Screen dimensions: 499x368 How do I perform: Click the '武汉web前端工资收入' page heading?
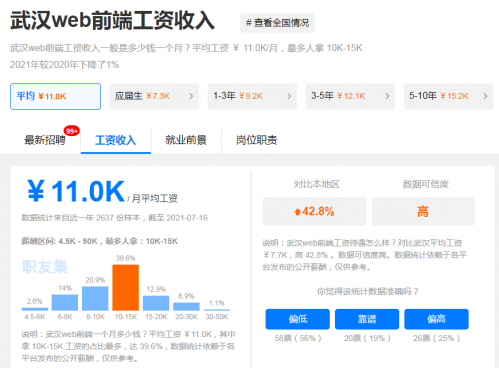(113, 21)
